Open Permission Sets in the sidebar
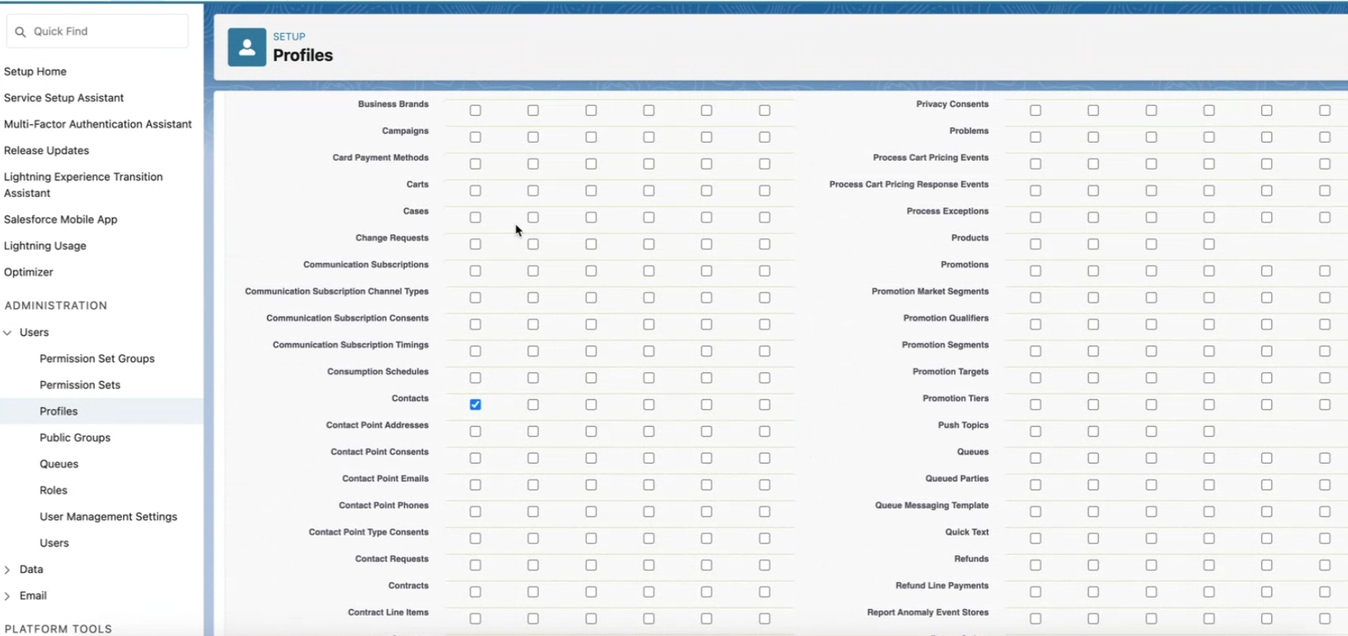This screenshot has height=636, width=1348. 80,385
